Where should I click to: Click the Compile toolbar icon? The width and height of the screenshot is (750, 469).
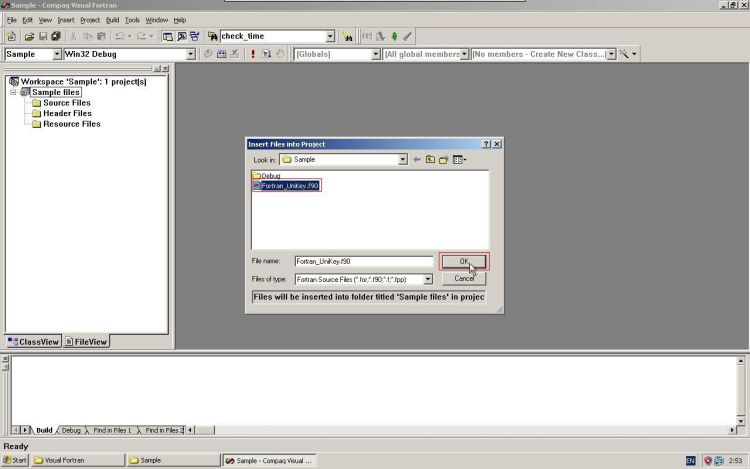(208, 54)
